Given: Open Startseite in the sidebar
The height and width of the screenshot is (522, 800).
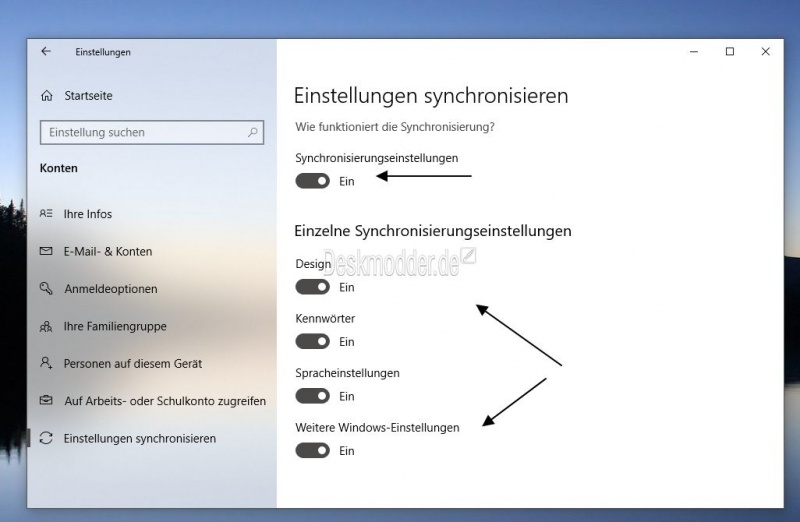Looking at the screenshot, I should pos(88,95).
